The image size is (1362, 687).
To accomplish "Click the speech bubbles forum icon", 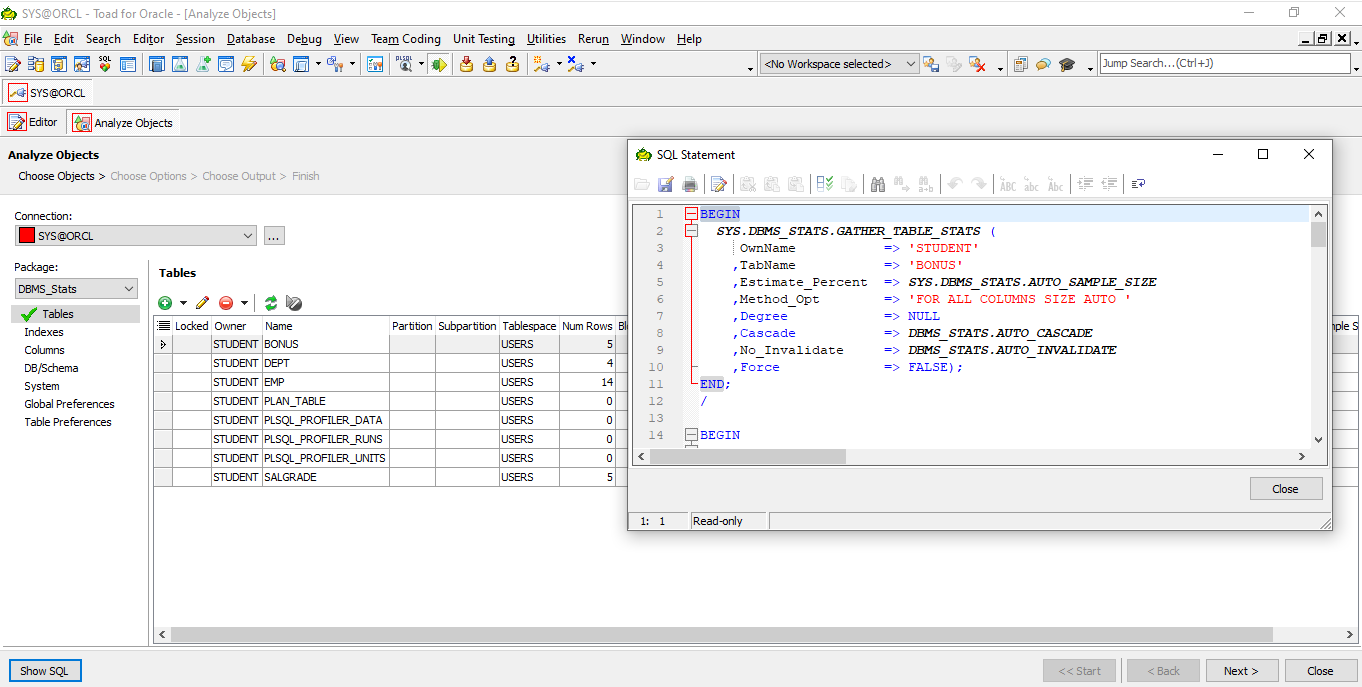I will (1043, 64).
